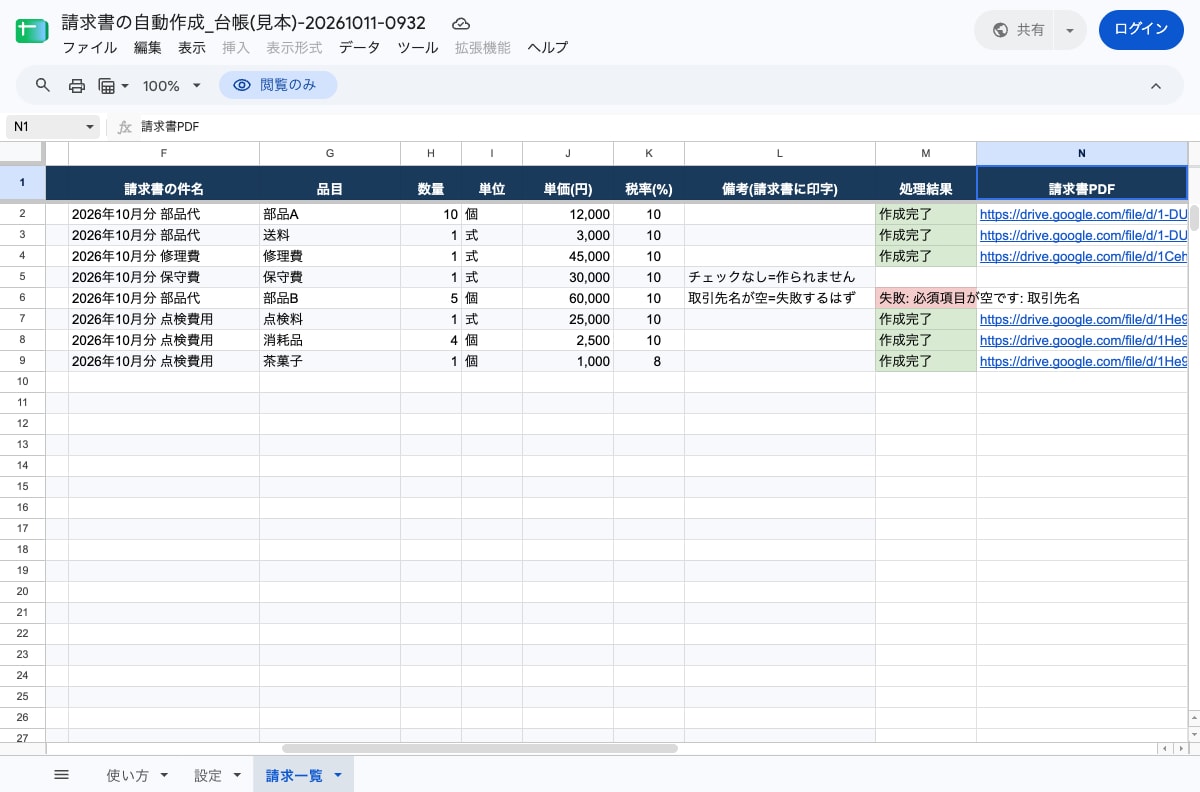The width and height of the screenshot is (1200, 792).
Task: Open the search magnifier tool
Action: (x=43, y=86)
